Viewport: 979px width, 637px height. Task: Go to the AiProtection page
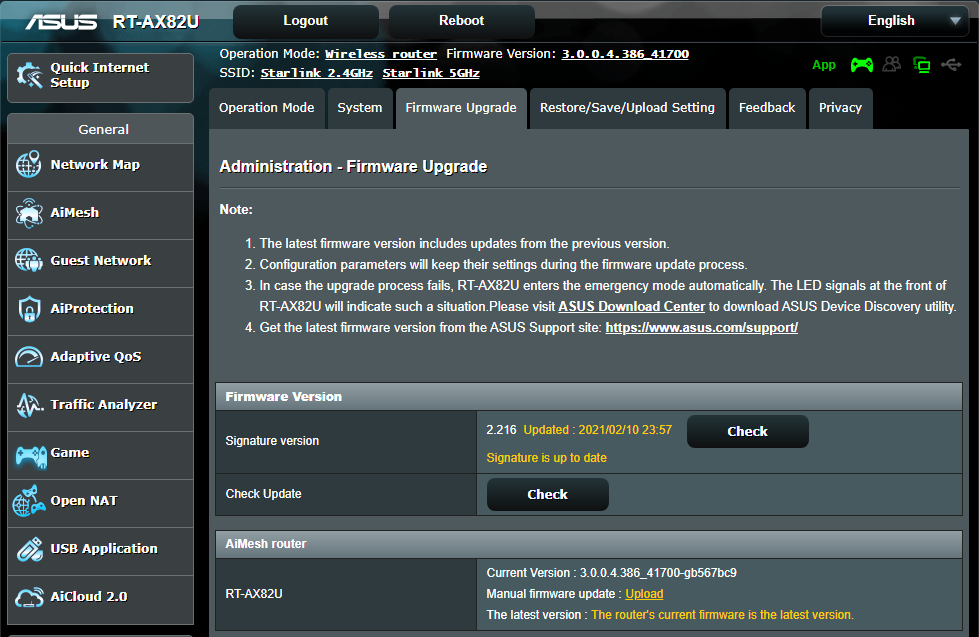coord(101,312)
